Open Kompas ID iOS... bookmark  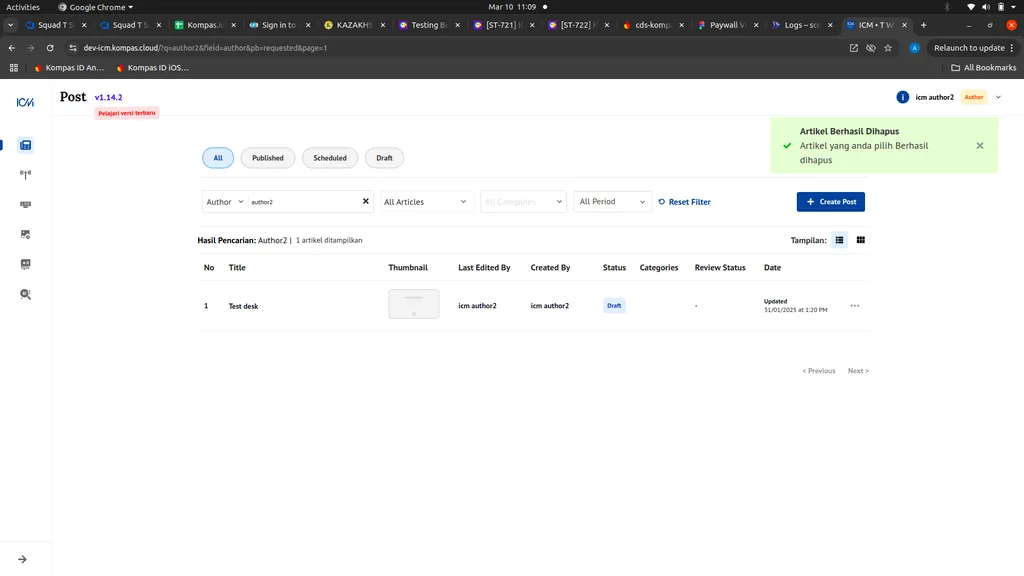[x=152, y=67]
